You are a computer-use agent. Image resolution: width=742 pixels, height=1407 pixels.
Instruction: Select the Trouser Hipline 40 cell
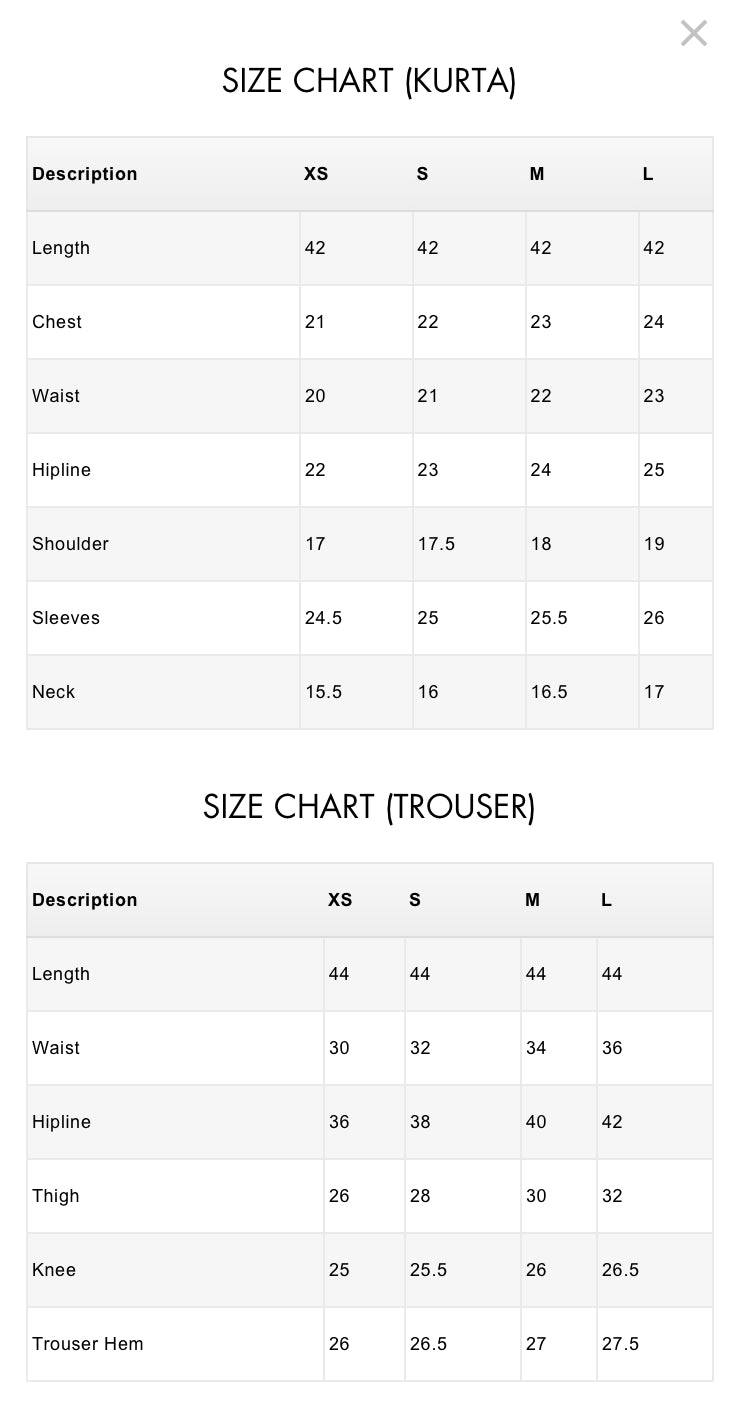pyautogui.click(x=537, y=1122)
